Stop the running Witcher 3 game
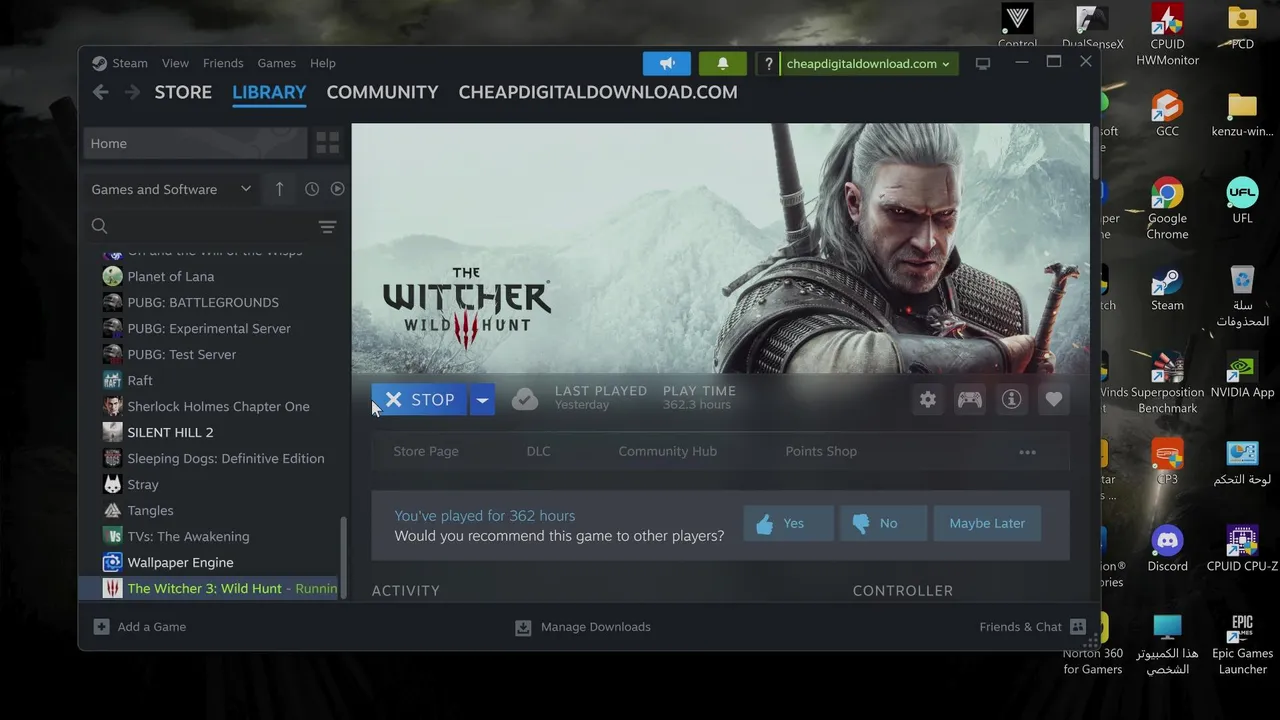Screen dimensions: 1280x720 pyautogui.click(x=420, y=400)
